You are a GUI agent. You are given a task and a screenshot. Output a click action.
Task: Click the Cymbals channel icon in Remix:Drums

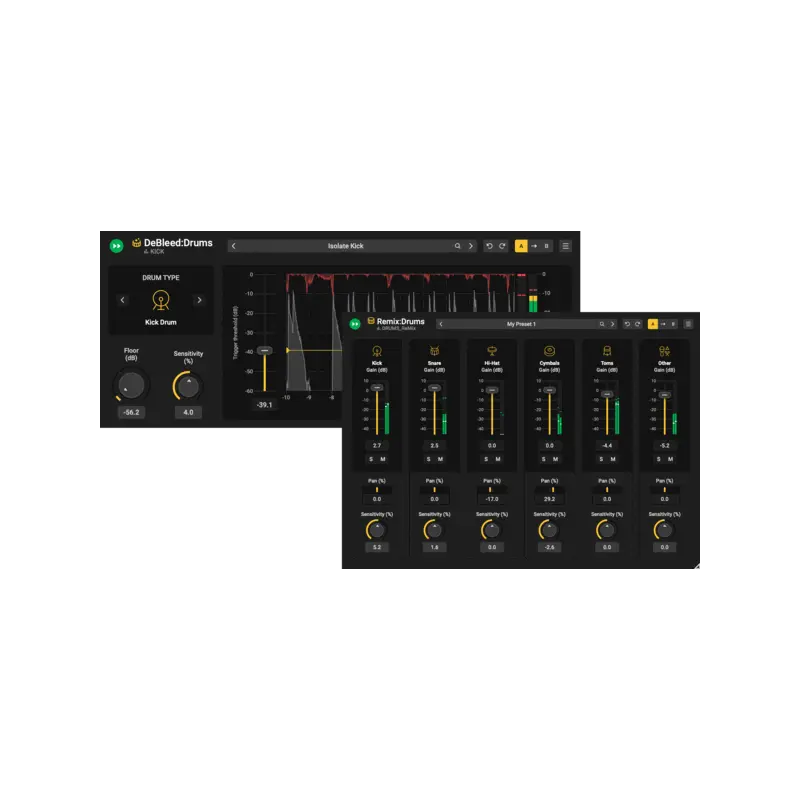tap(549, 351)
